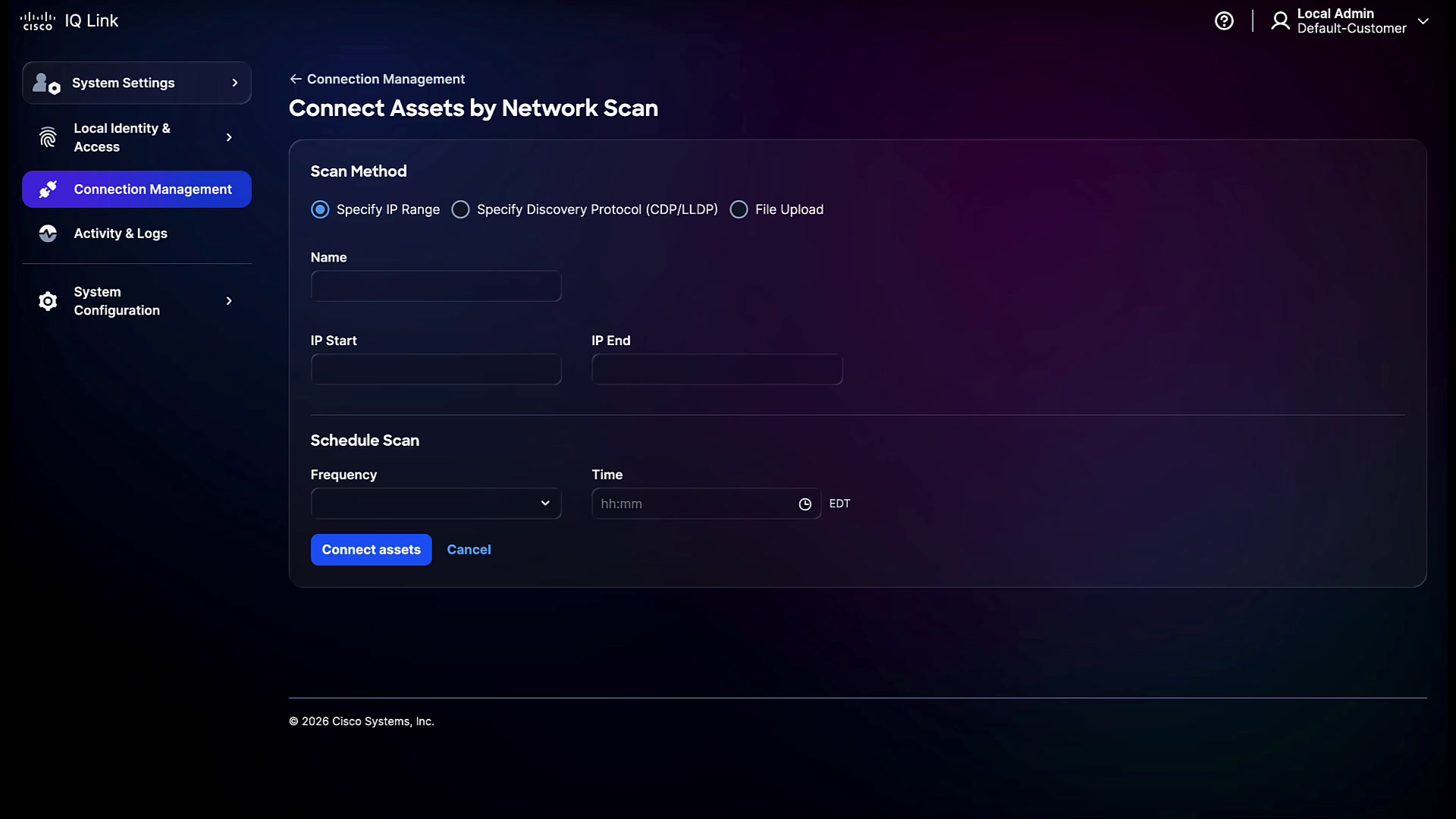Open the Local Admin account dropdown arrow

pyautogui.click(x=1423, y=21)
